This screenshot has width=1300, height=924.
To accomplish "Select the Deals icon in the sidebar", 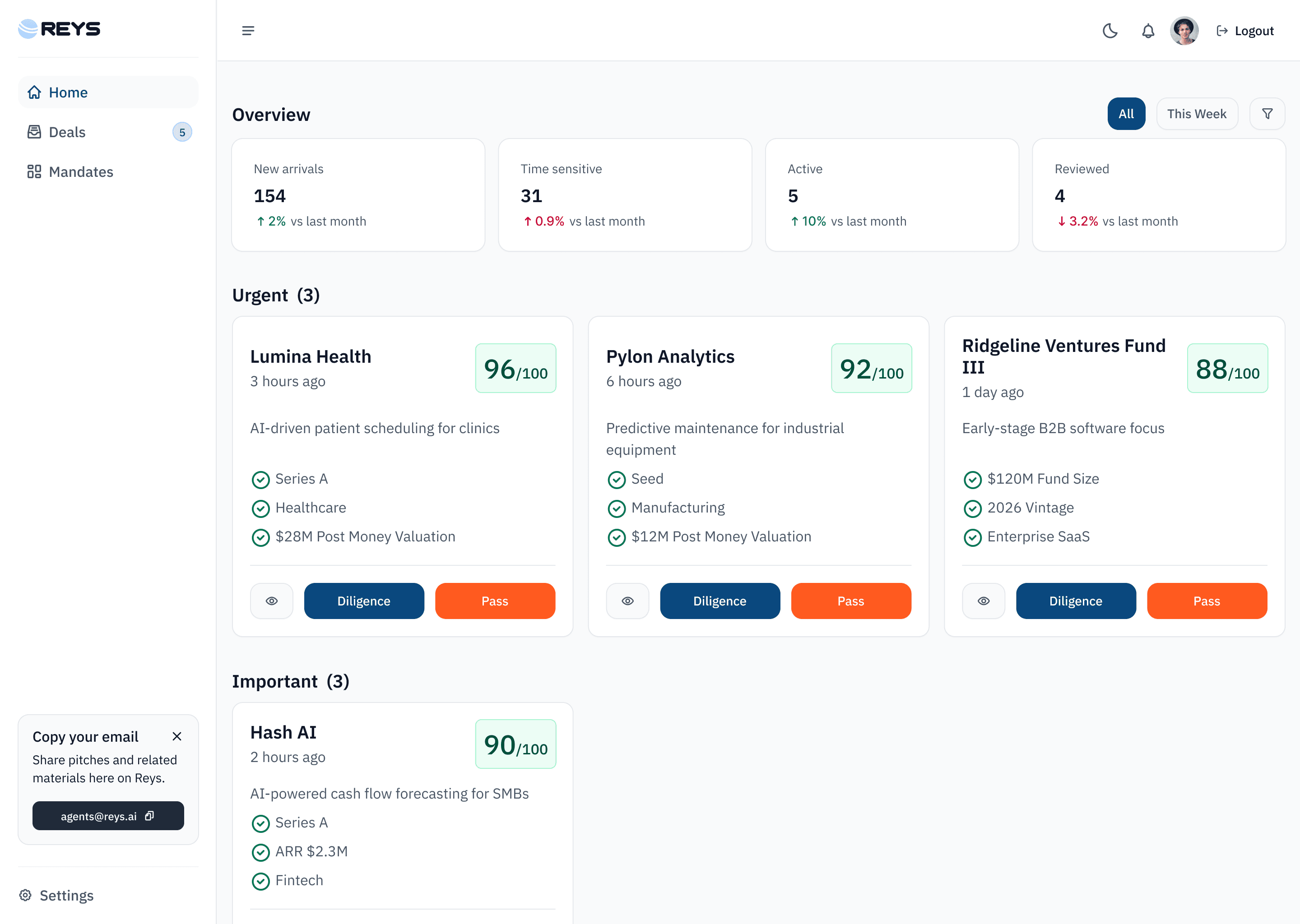I will coord(35,131).
